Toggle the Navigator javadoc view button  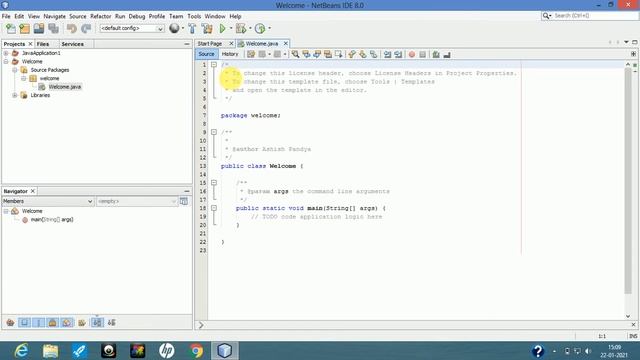(x=184, y=201)
